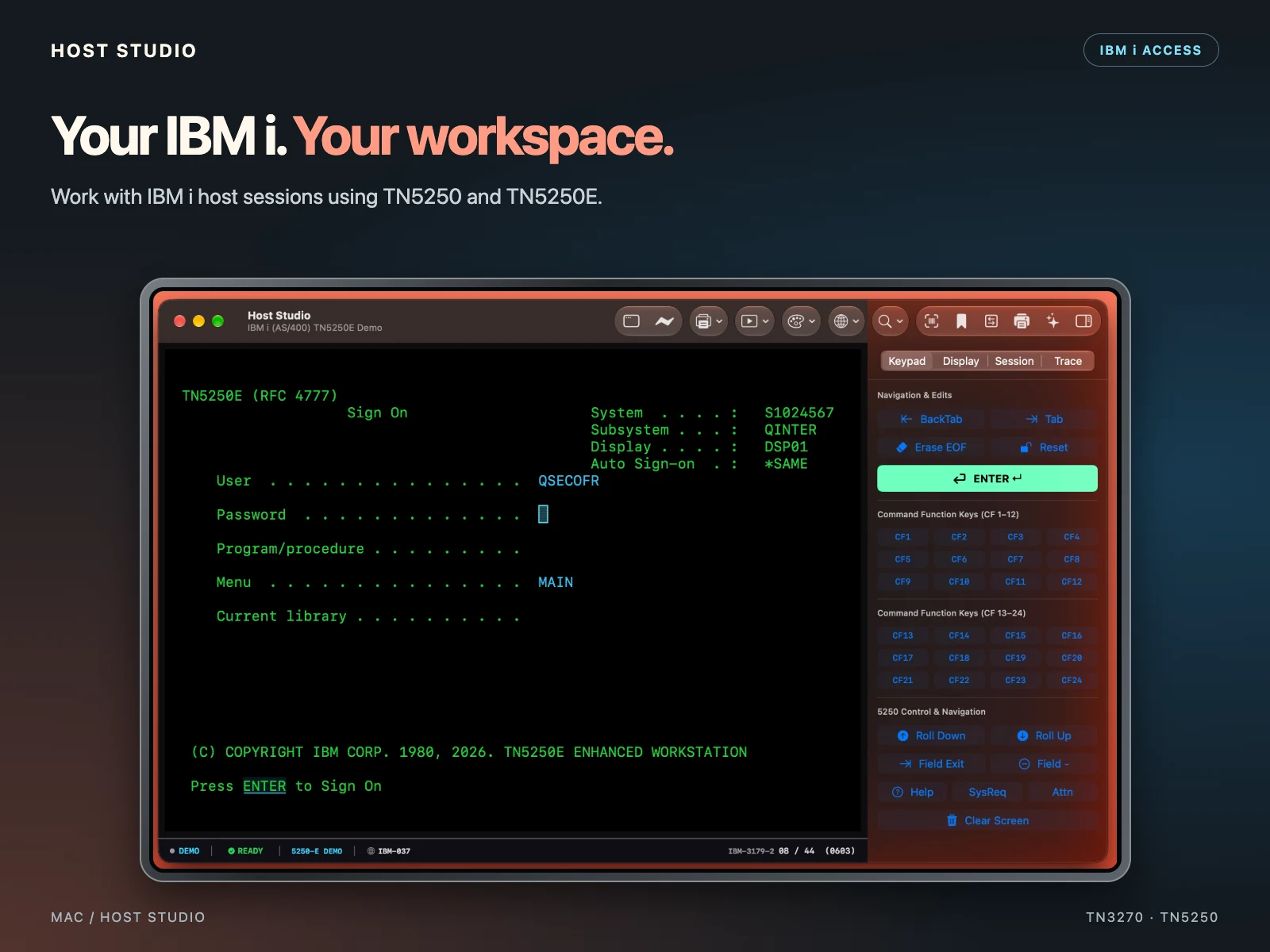
Task: Toggle the sidebar panel icon
Action: point(1083,321)
